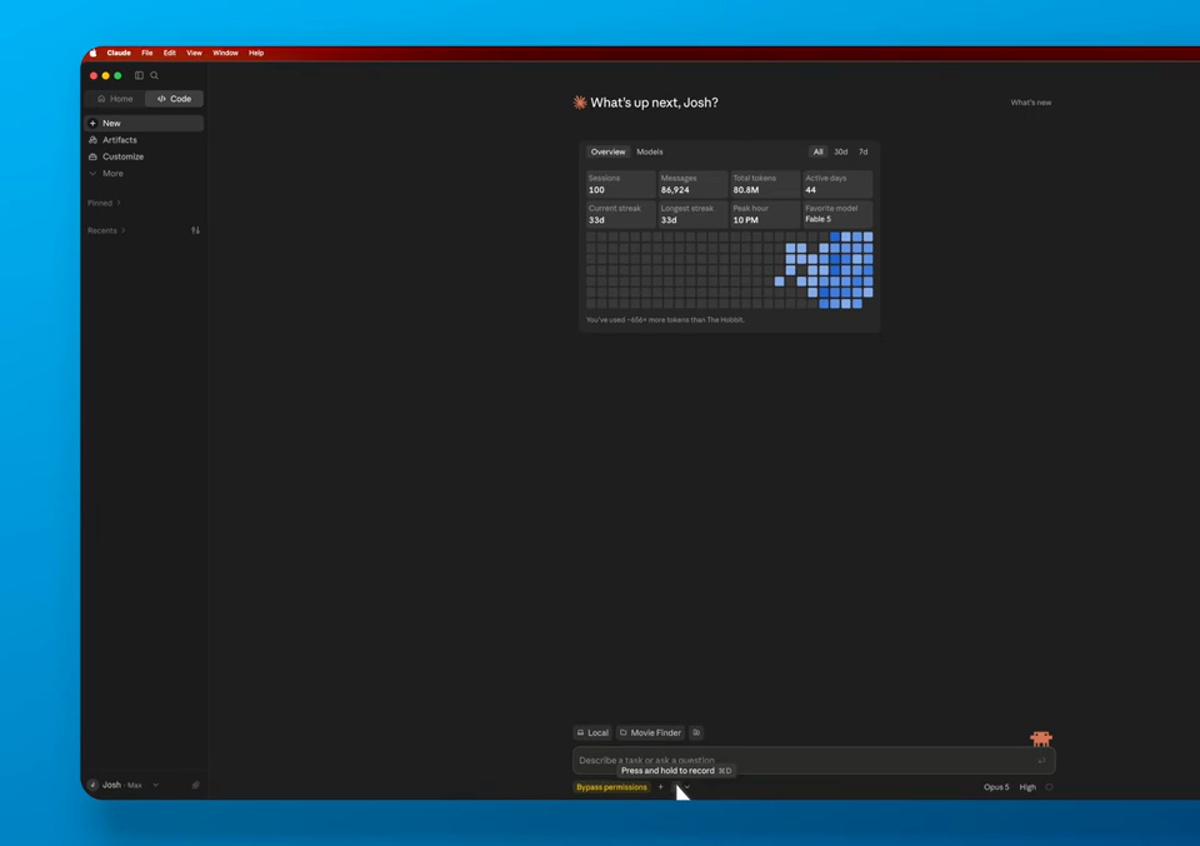
Task: Click the Current streak 33d card
Action: [620, 214]
